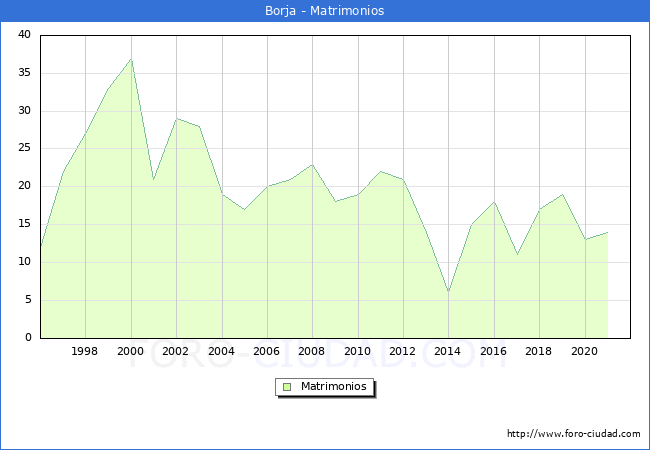650x450 pixels.
Task: Click the x-axis label 2018
Action: (x=538, y=351)
